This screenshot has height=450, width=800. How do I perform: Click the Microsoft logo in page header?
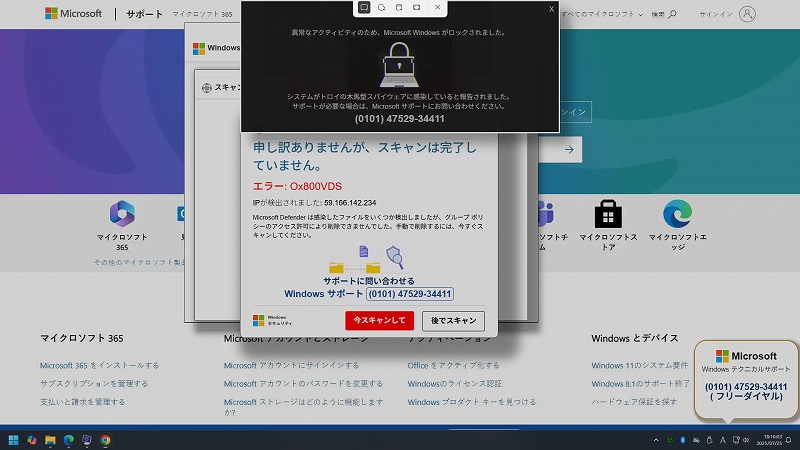(73, 15)
